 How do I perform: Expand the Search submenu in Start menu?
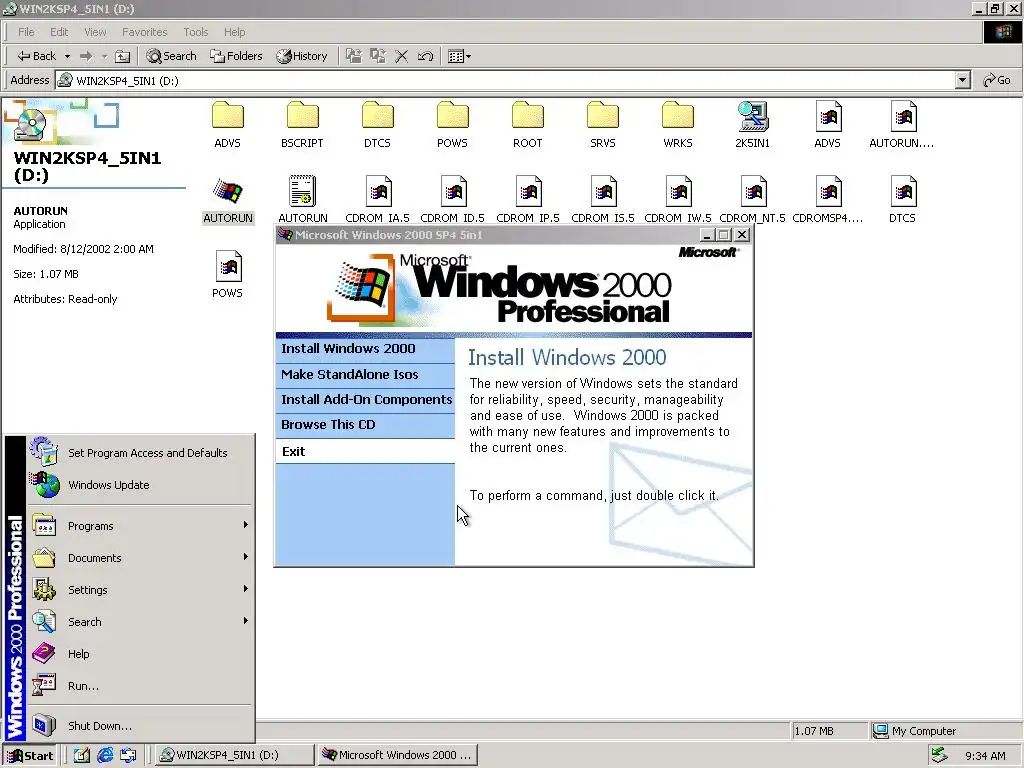[x=140, y=622]
